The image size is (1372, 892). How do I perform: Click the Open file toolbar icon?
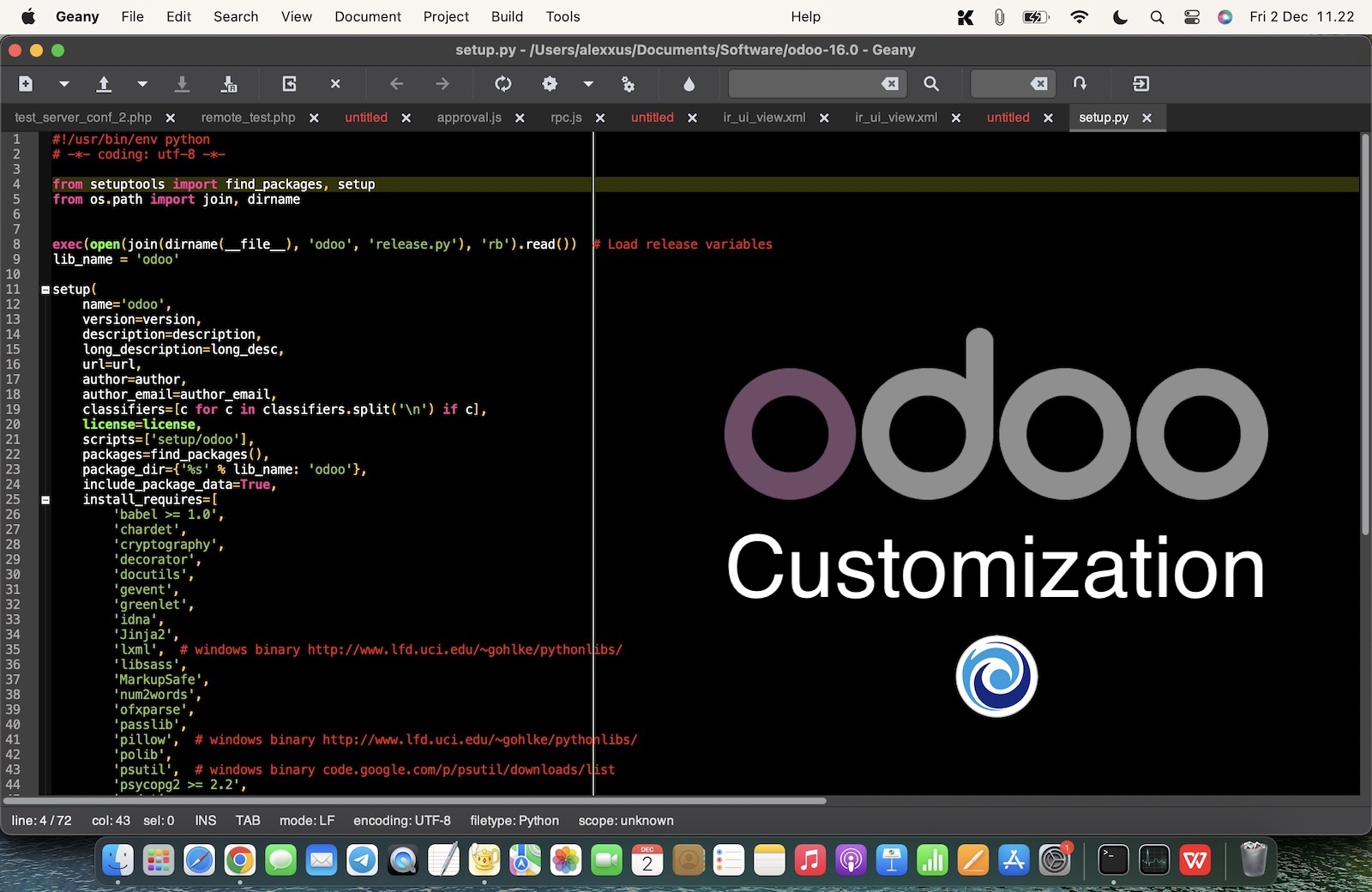(104, 83)
